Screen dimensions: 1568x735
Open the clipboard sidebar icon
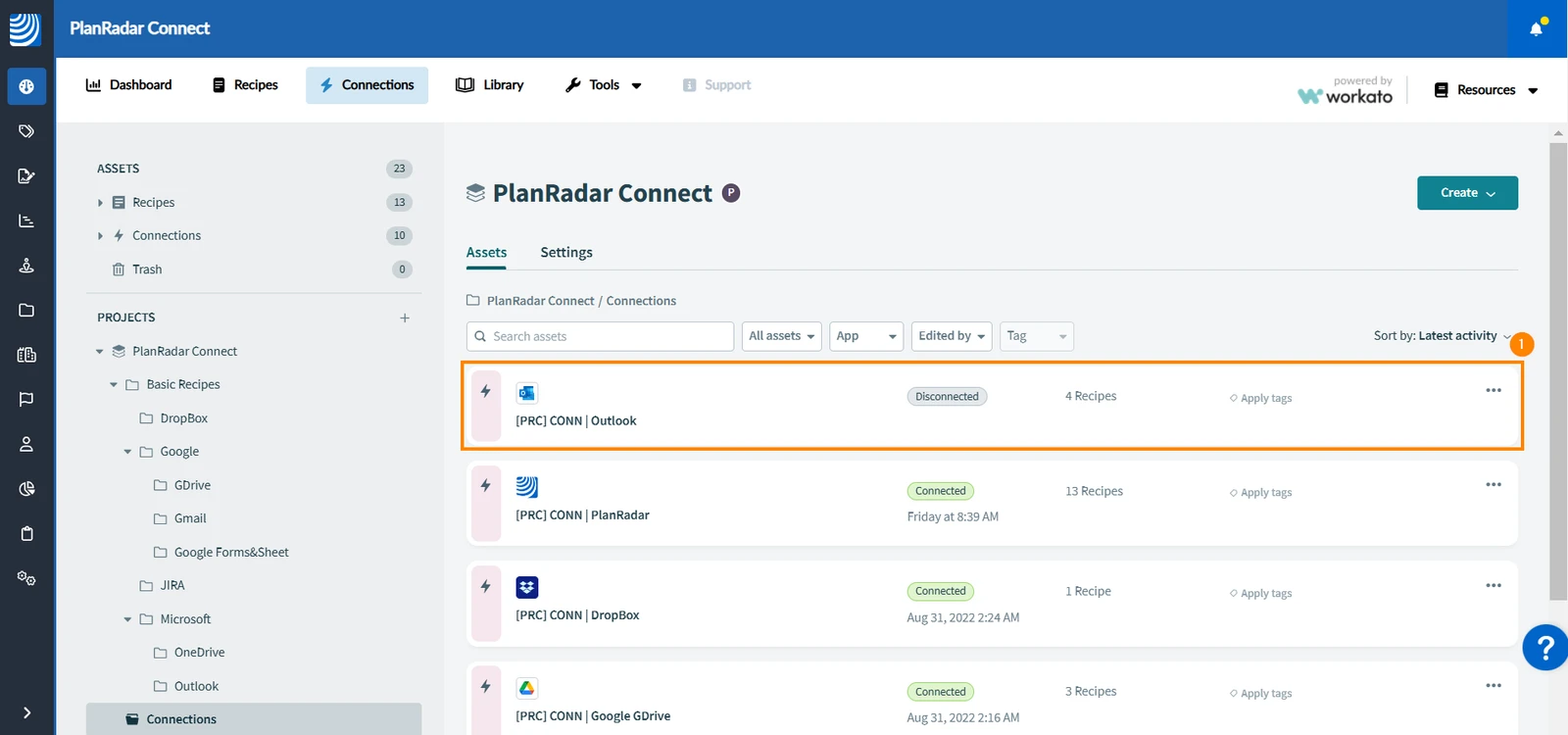26,533
